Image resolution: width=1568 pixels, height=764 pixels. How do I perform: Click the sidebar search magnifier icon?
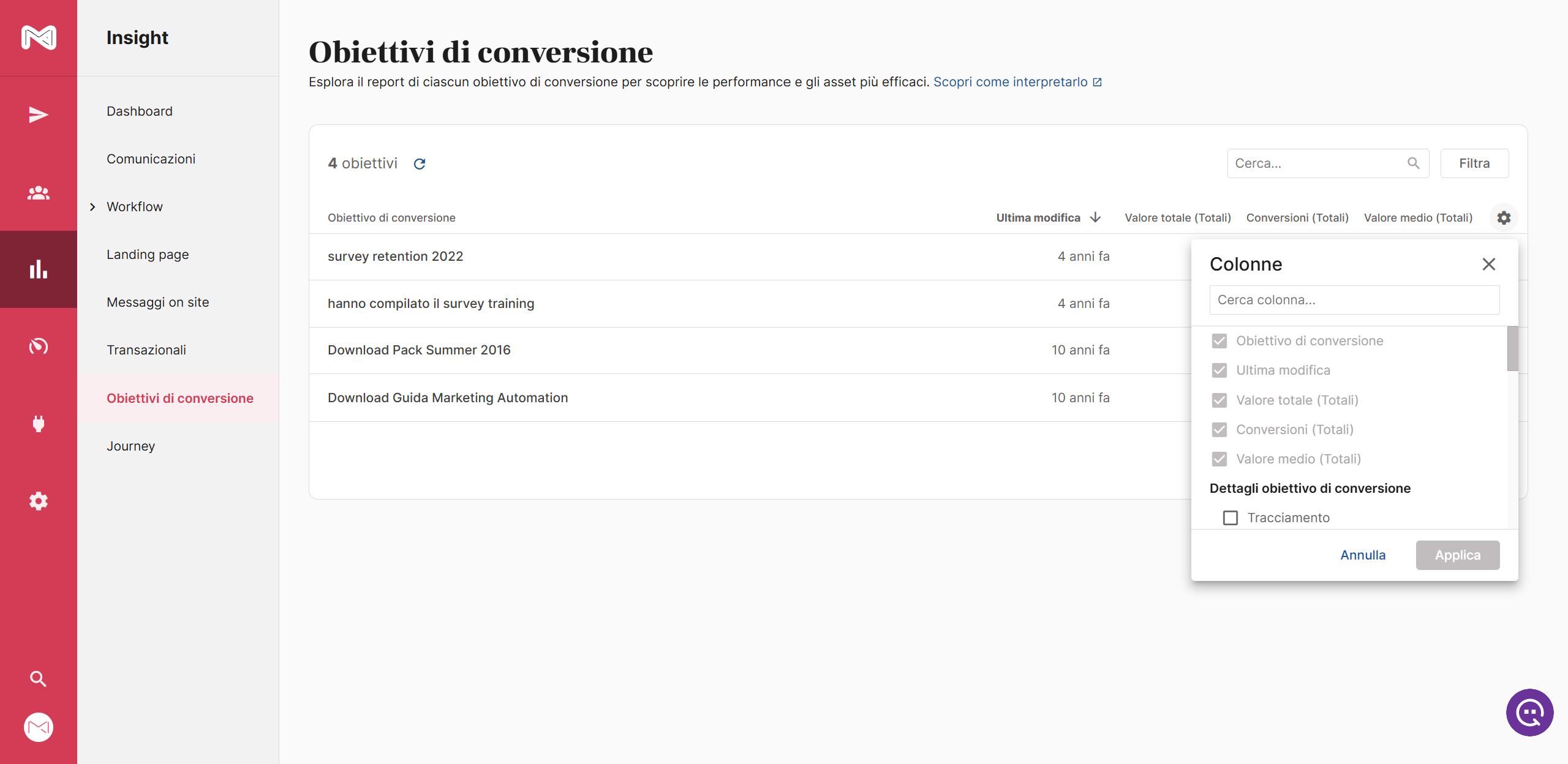[x=39, y=678]
